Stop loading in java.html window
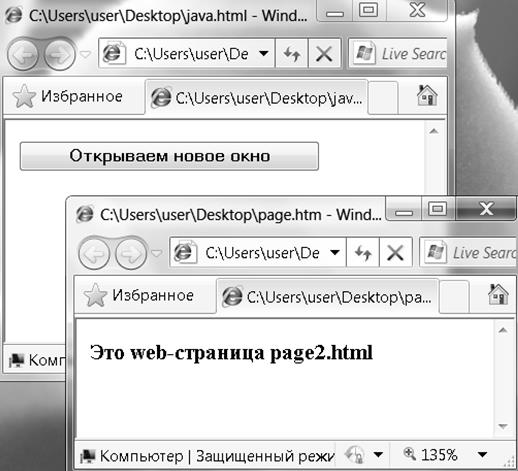The image size is (518, 471). [x=324, y=54]
